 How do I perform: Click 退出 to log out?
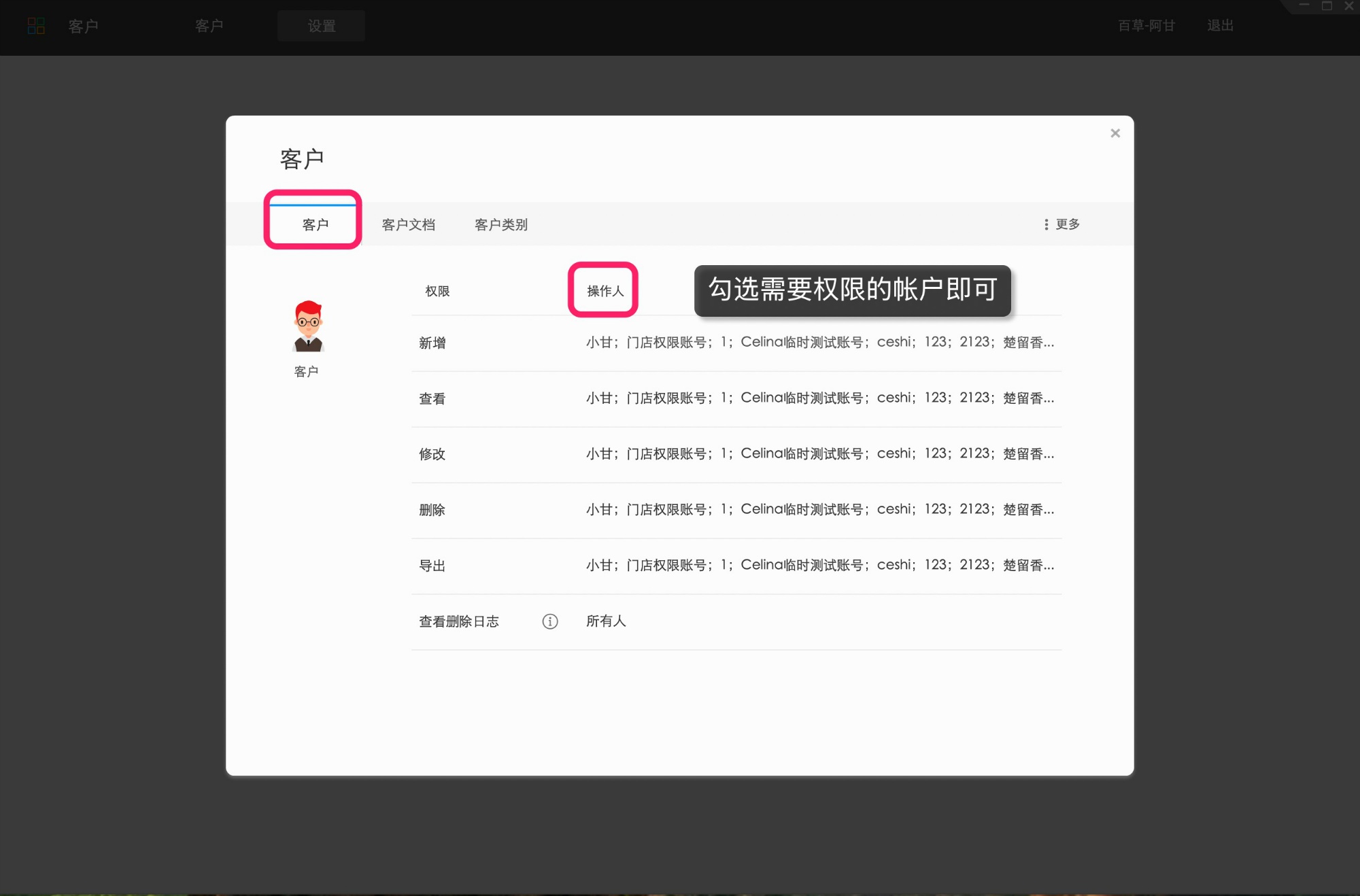[x=1220, y=26]
